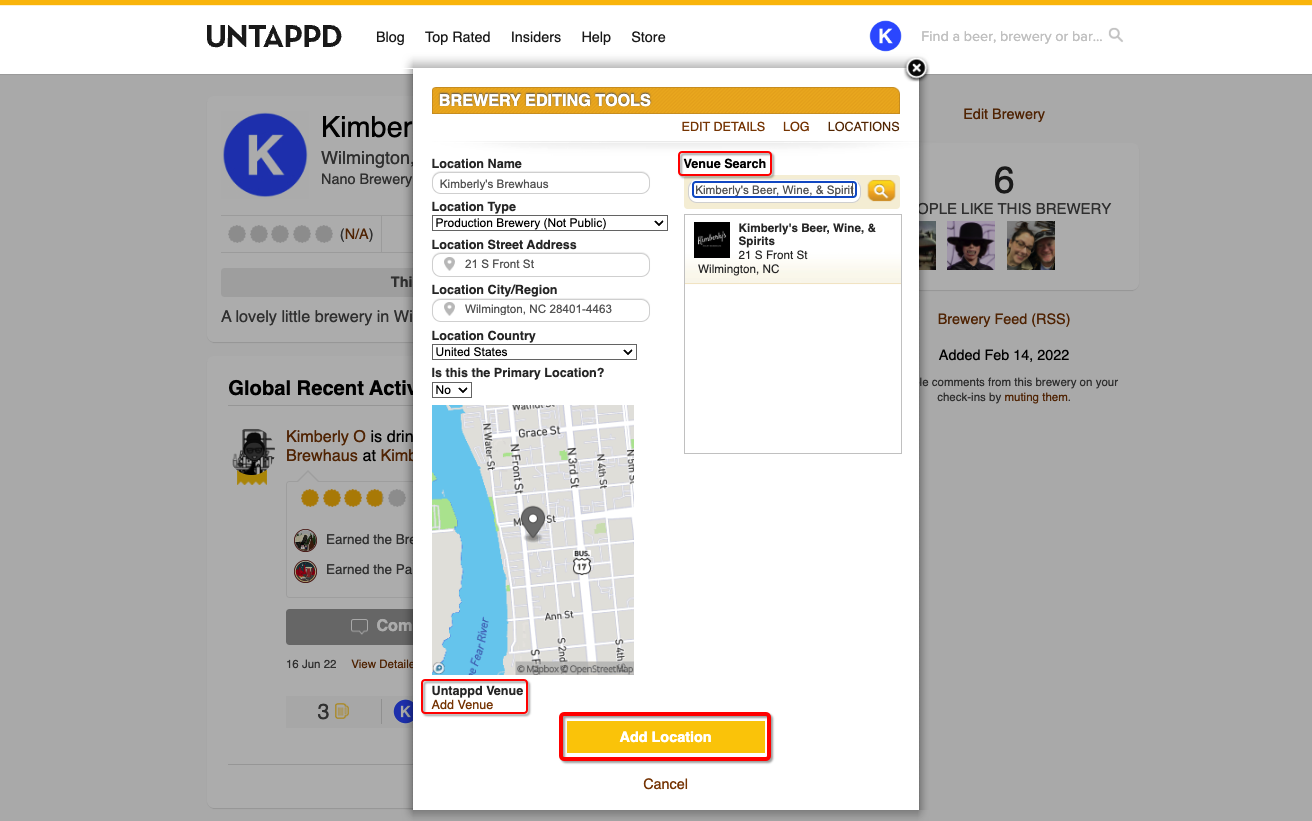Click the small K avatar beside the toast count

pos(403,712)
